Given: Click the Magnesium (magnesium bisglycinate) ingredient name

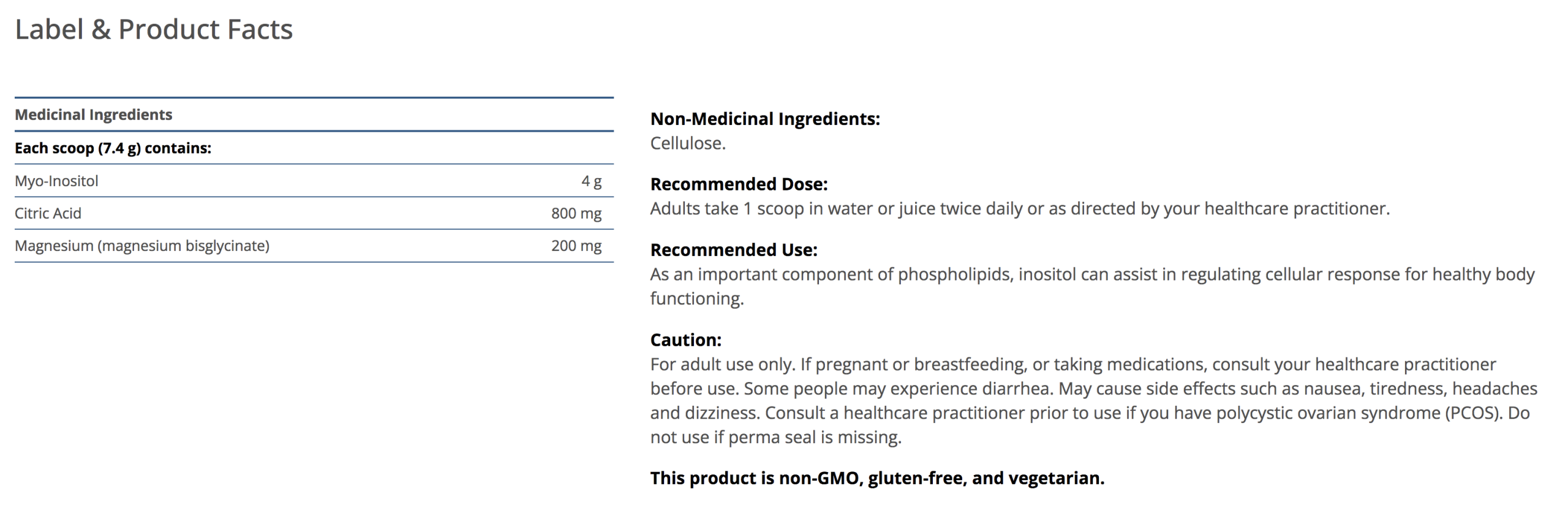Looking at the screenshot, I should tap(142, 246).
